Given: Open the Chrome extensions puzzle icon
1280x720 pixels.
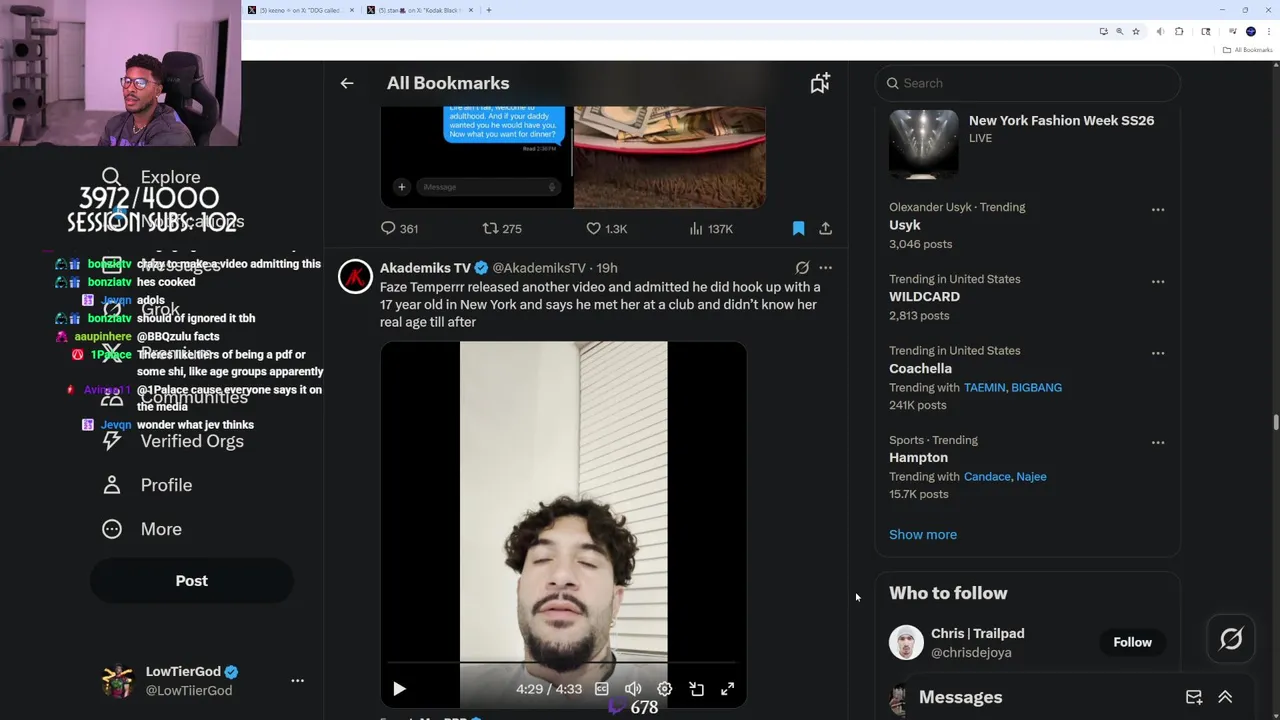Looking at the screenshot, I should coord(1179,31).
